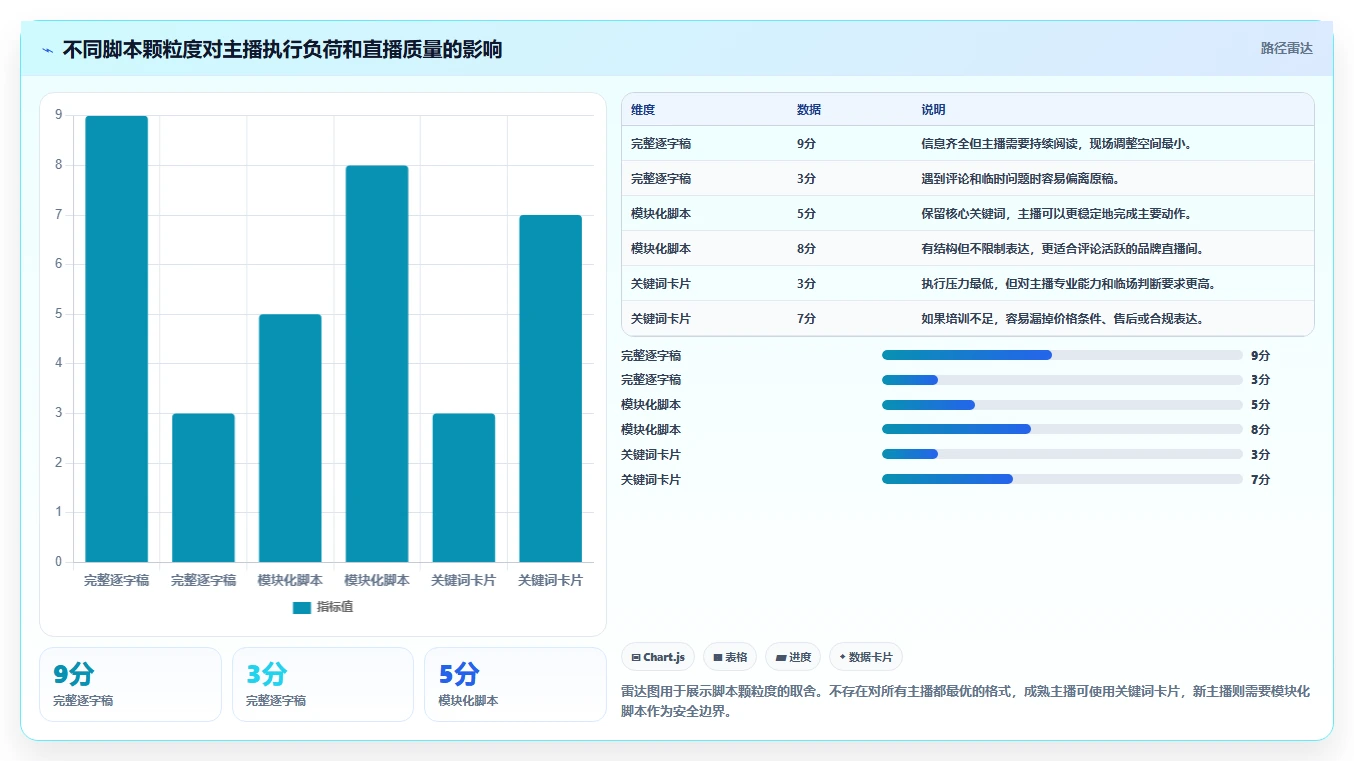Click the table icon in the 表格 chip

[717, 657]
